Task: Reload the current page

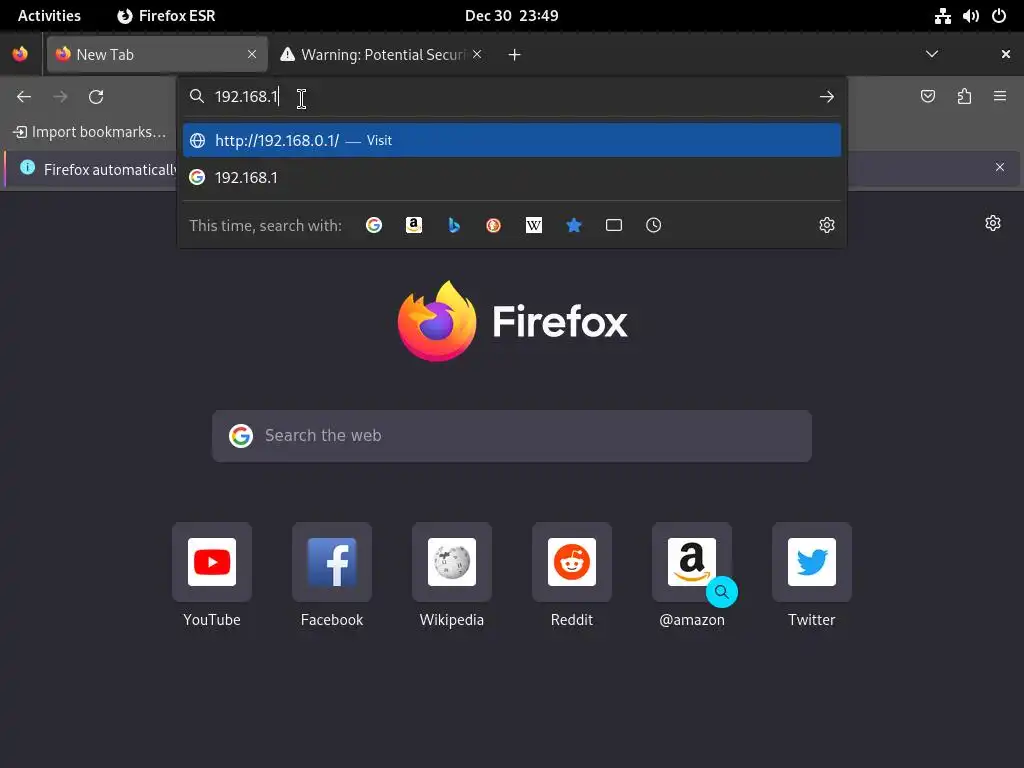Action: point(96,97)
